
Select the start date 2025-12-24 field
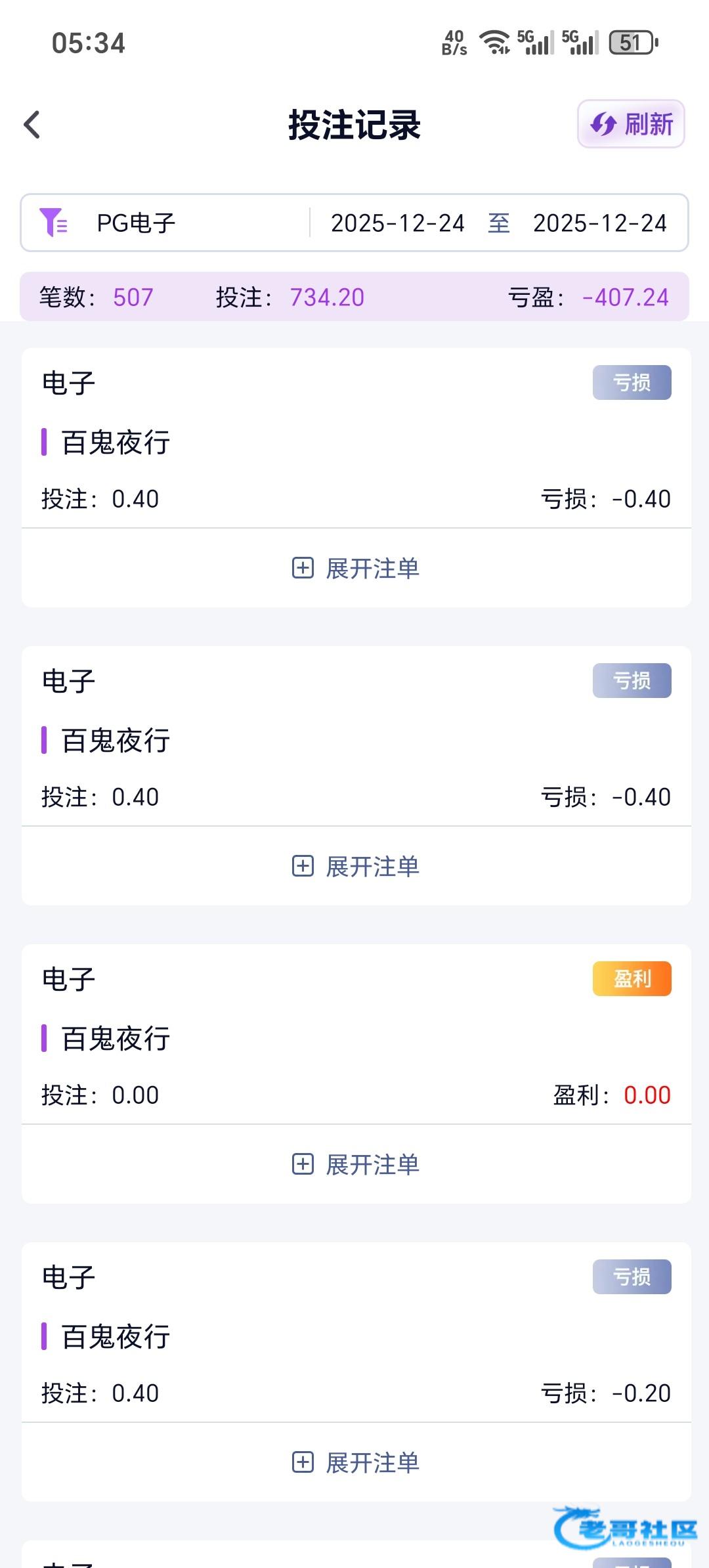[397, 223]
